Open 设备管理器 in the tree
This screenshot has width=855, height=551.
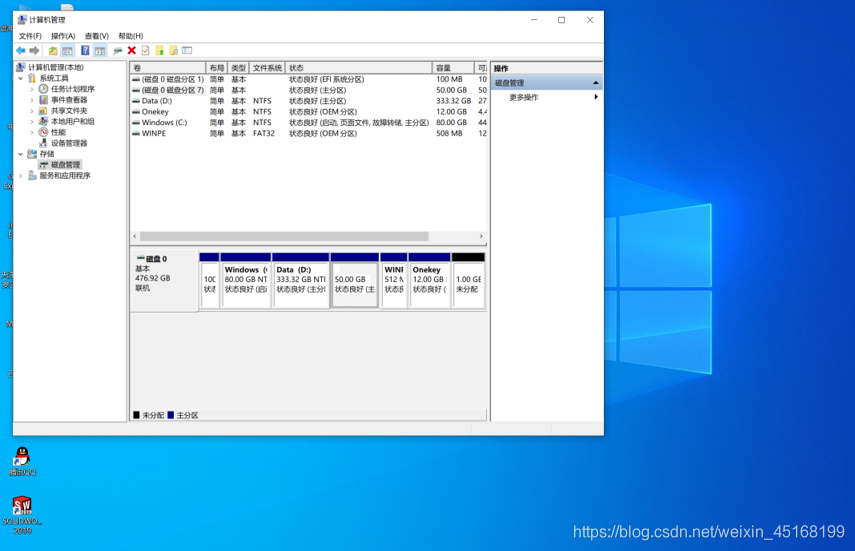coord(69,143)
